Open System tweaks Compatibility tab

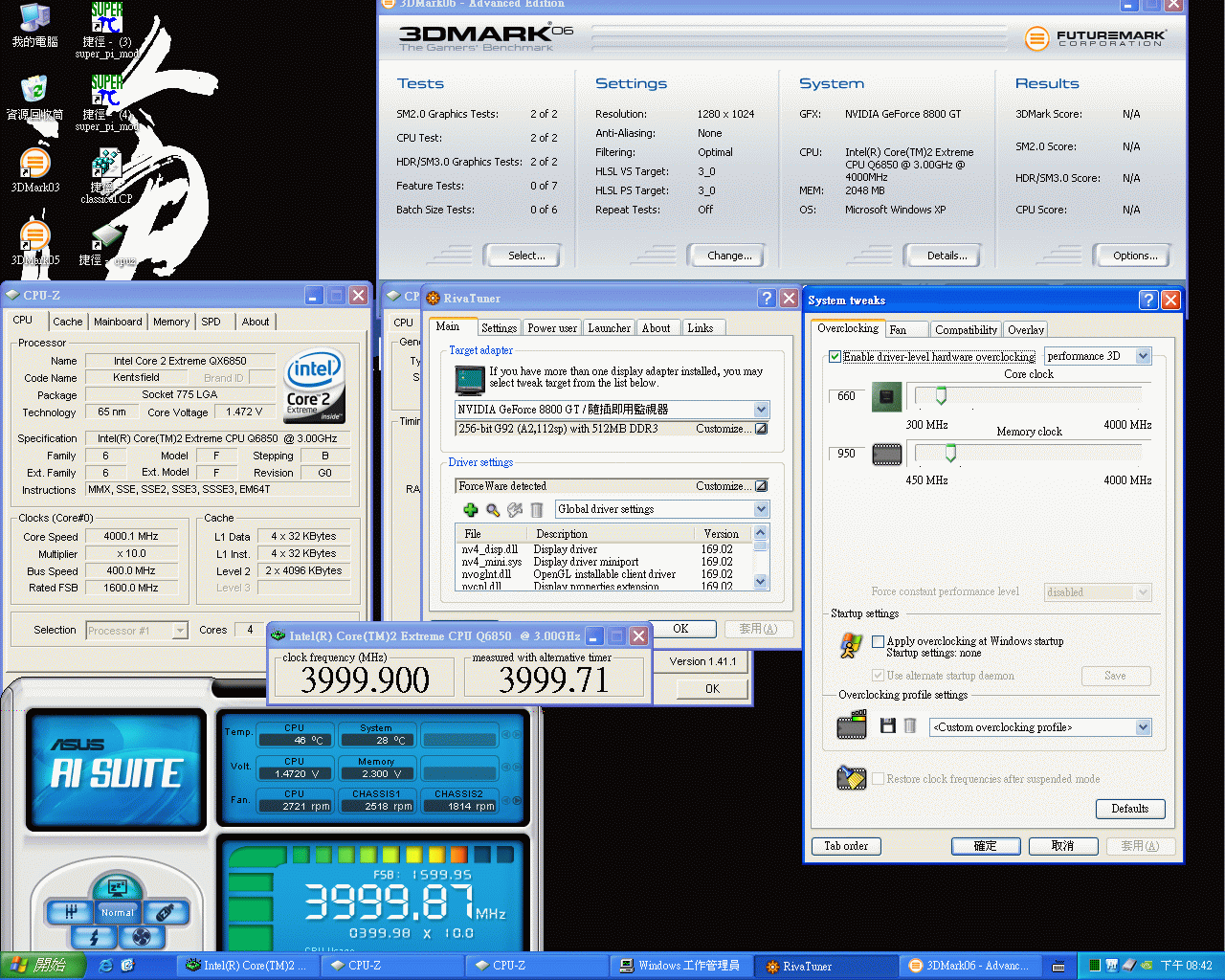[966, 330]
